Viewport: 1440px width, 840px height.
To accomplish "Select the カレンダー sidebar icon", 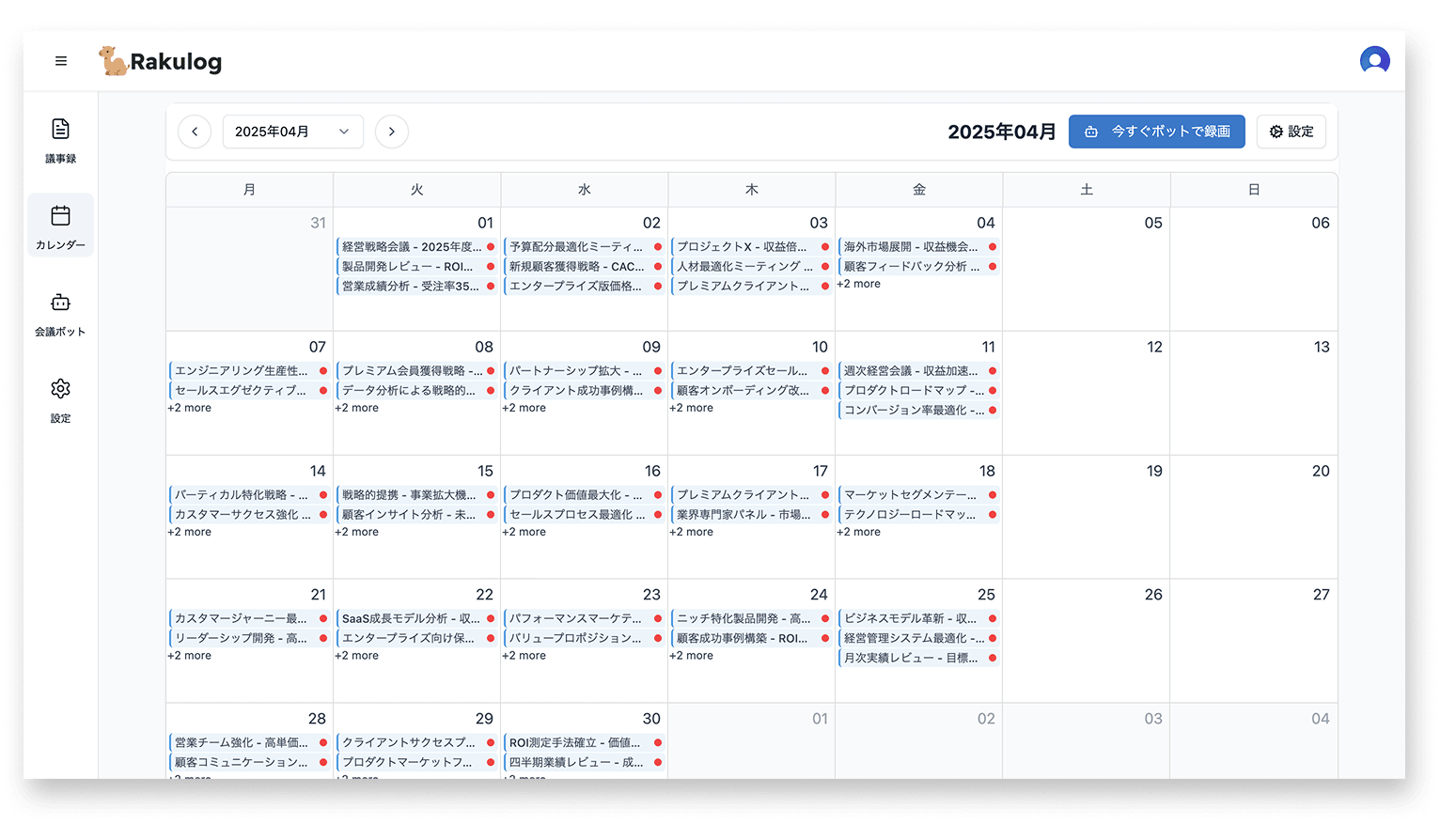I will click(61, 226).
